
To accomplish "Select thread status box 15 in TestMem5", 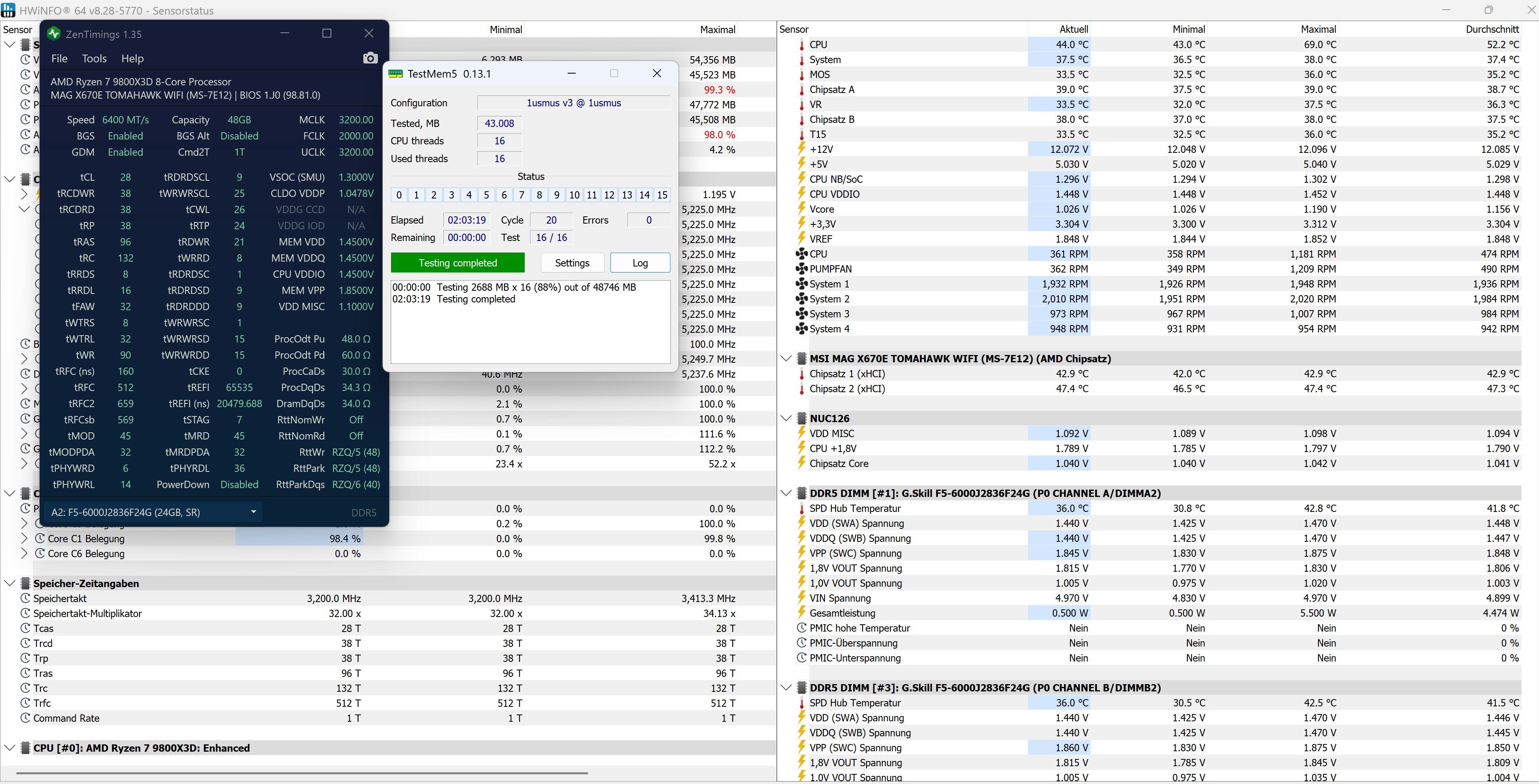I will click(662, 194).
